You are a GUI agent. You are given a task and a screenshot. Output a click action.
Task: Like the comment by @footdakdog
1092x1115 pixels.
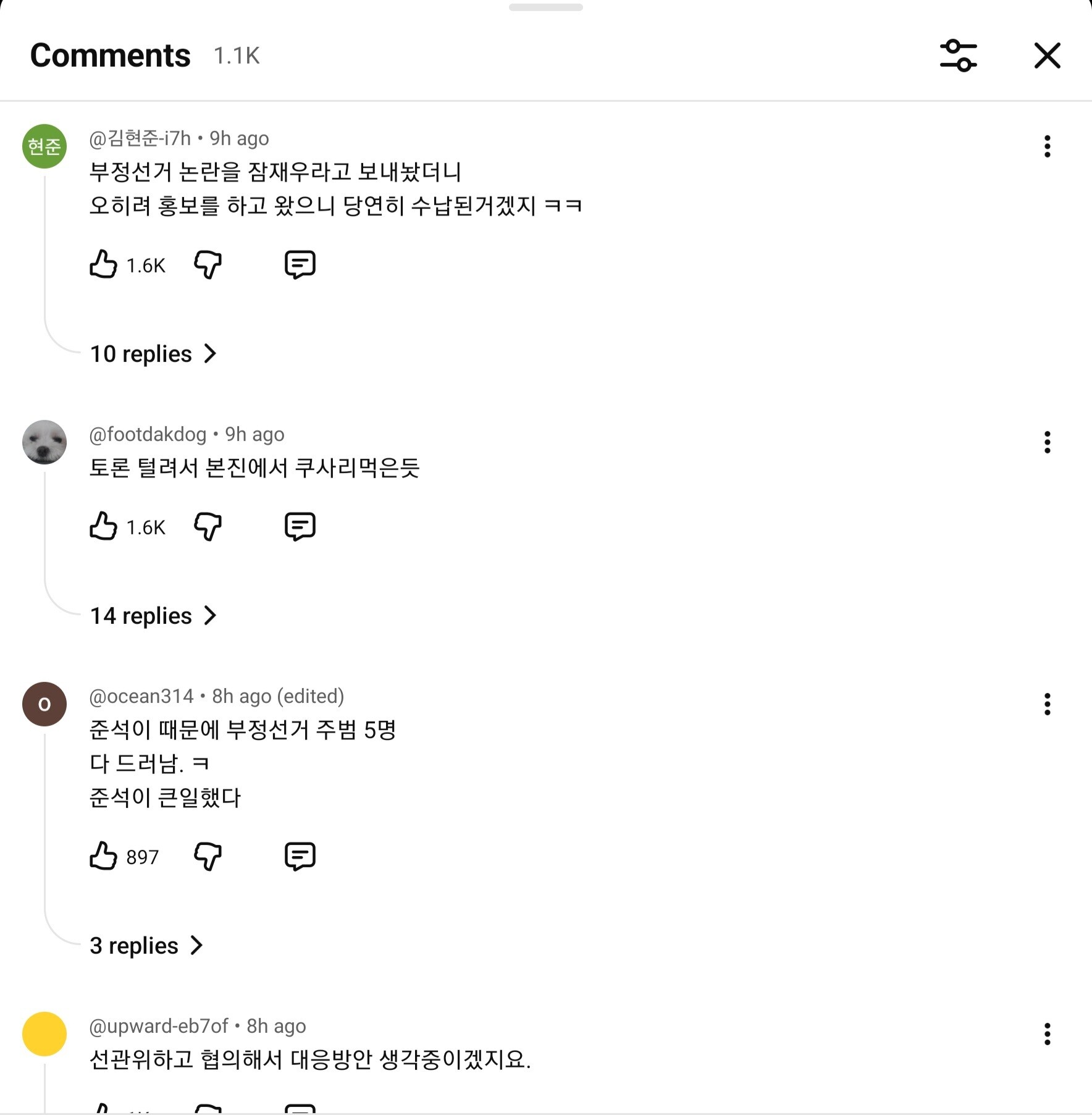(x=103, y=526)
